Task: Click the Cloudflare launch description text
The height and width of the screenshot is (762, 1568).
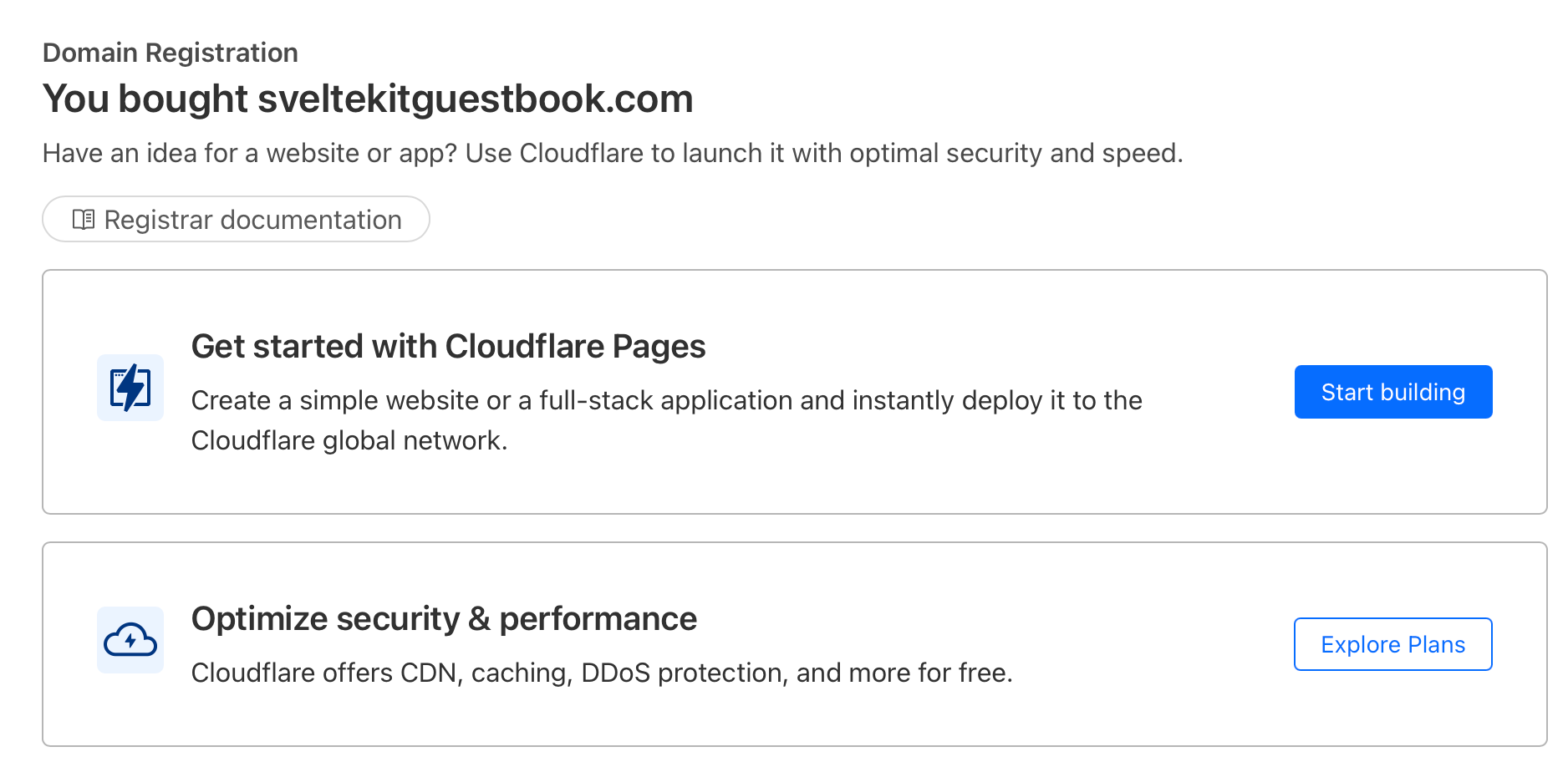Action: (613, 153)
